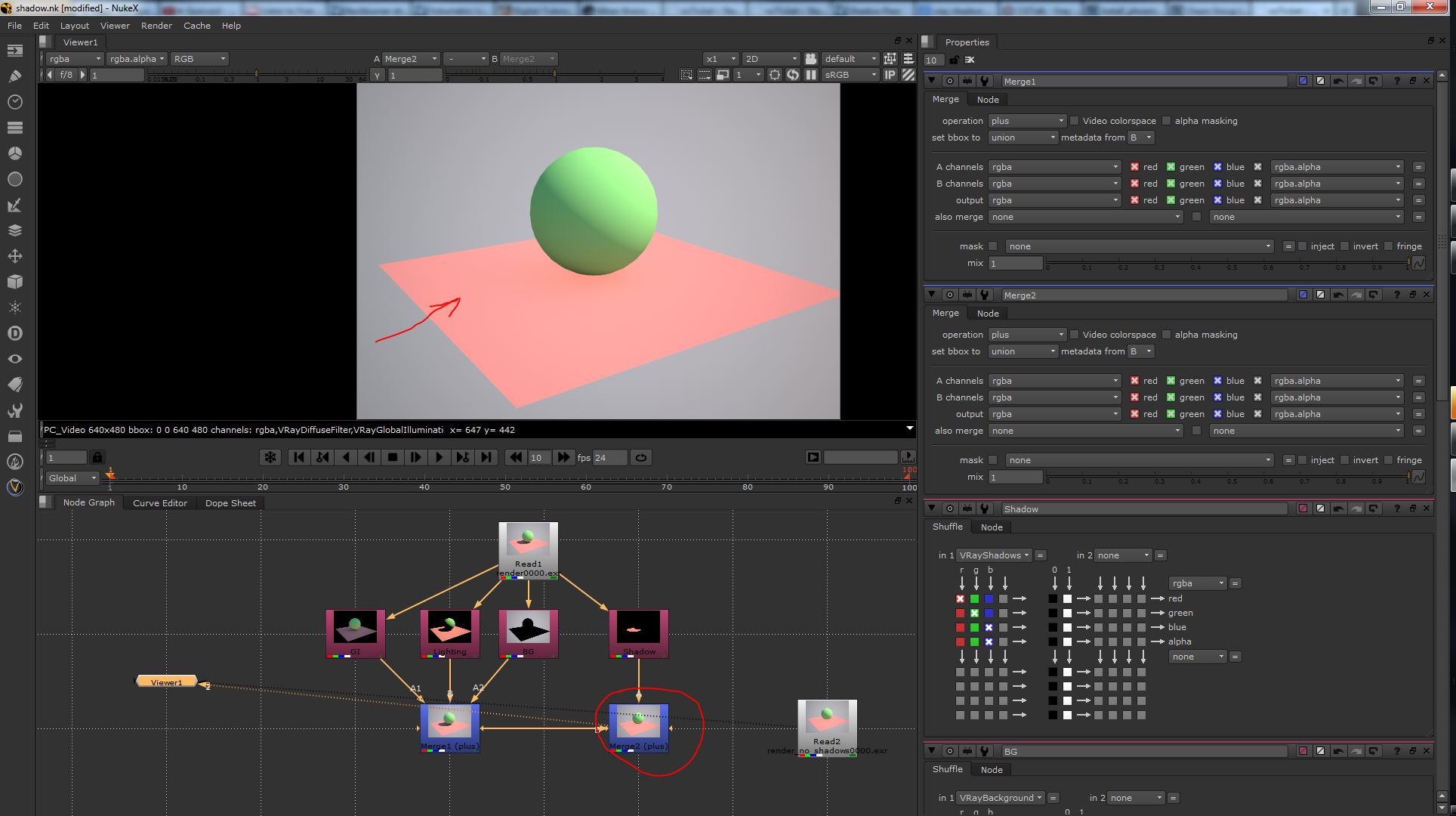Open Merge1 Node tab
This screenshot has width=1456, height=816.
click(988, 100)
